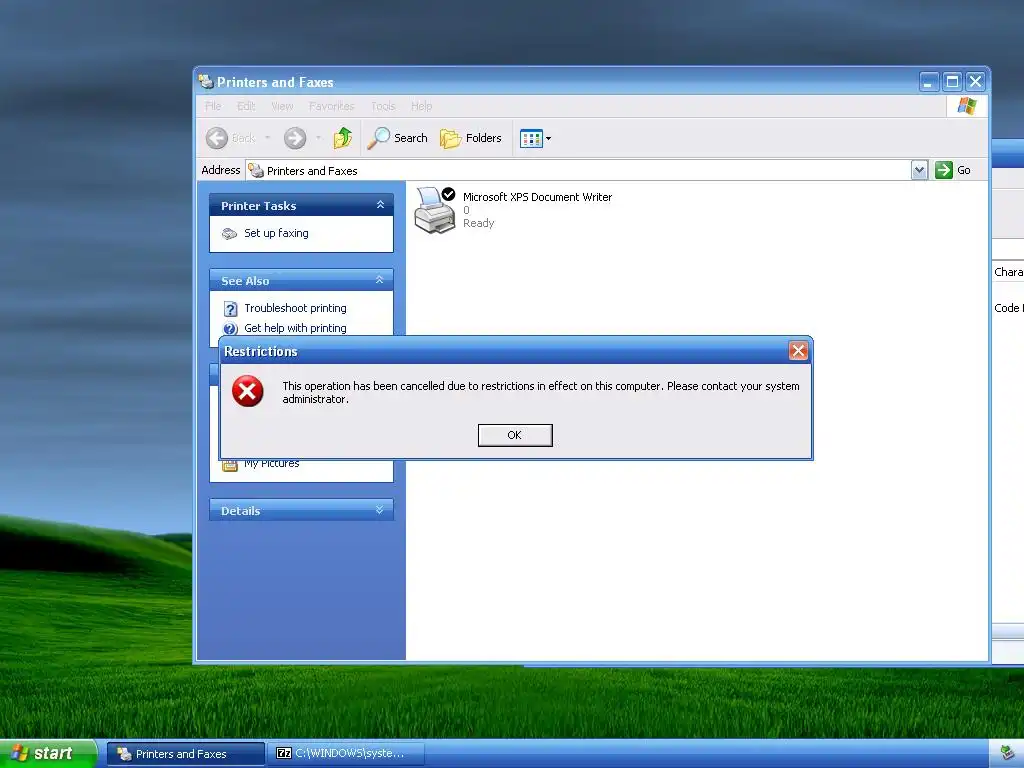Open the Favorites menu
This screenshot has width=1024, height=768.
pos(332,106)
